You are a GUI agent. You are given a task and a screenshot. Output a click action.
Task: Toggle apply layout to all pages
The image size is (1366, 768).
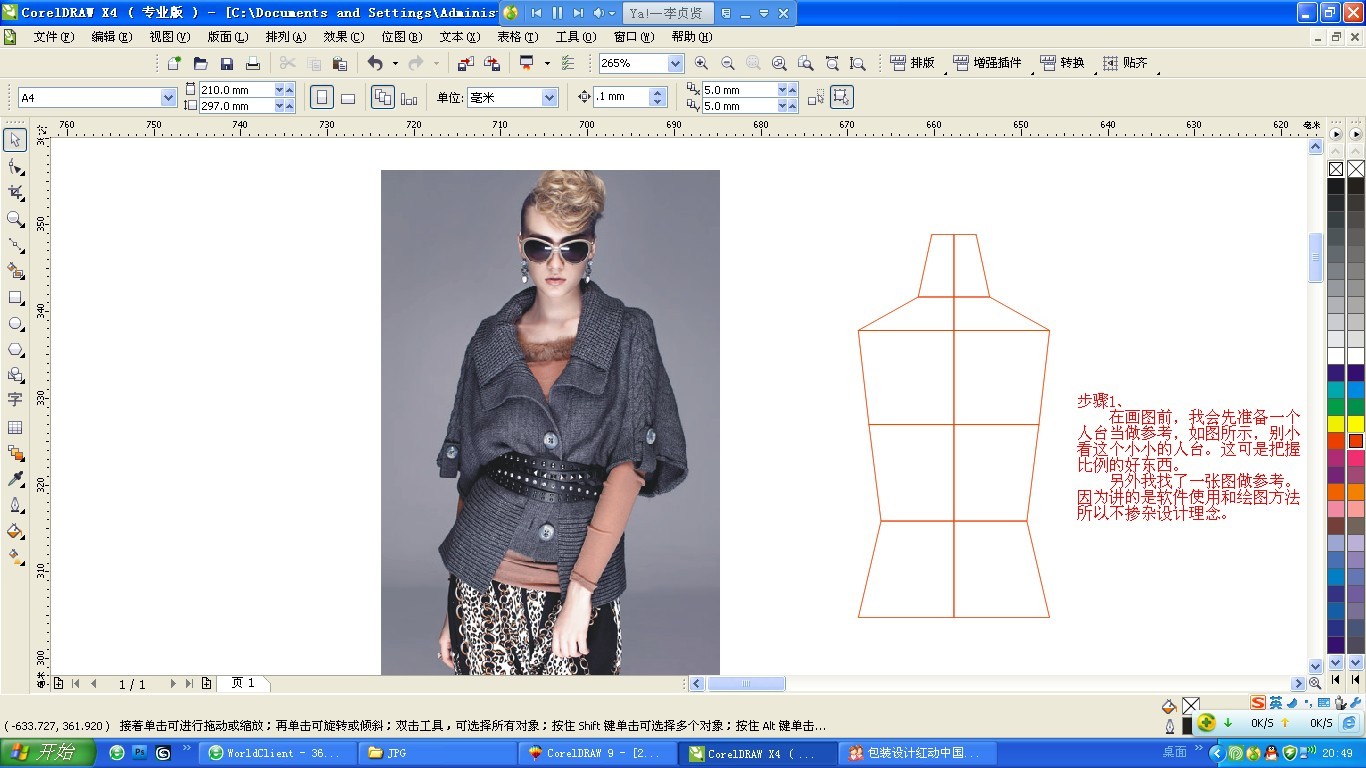[382, 97]
